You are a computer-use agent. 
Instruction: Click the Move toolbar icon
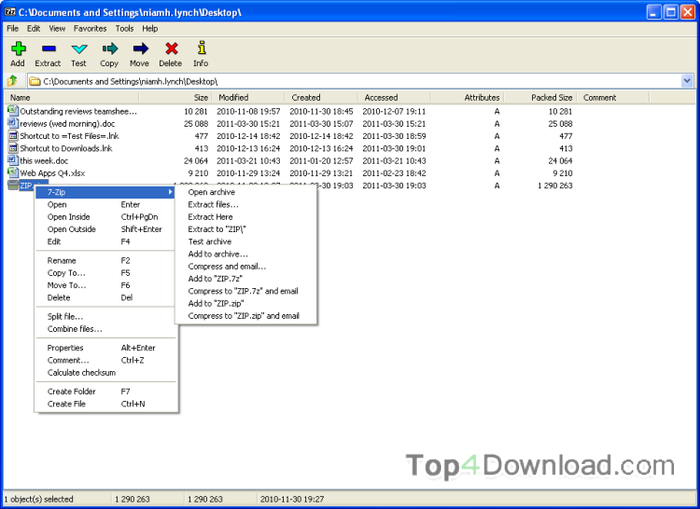[140, 48]
